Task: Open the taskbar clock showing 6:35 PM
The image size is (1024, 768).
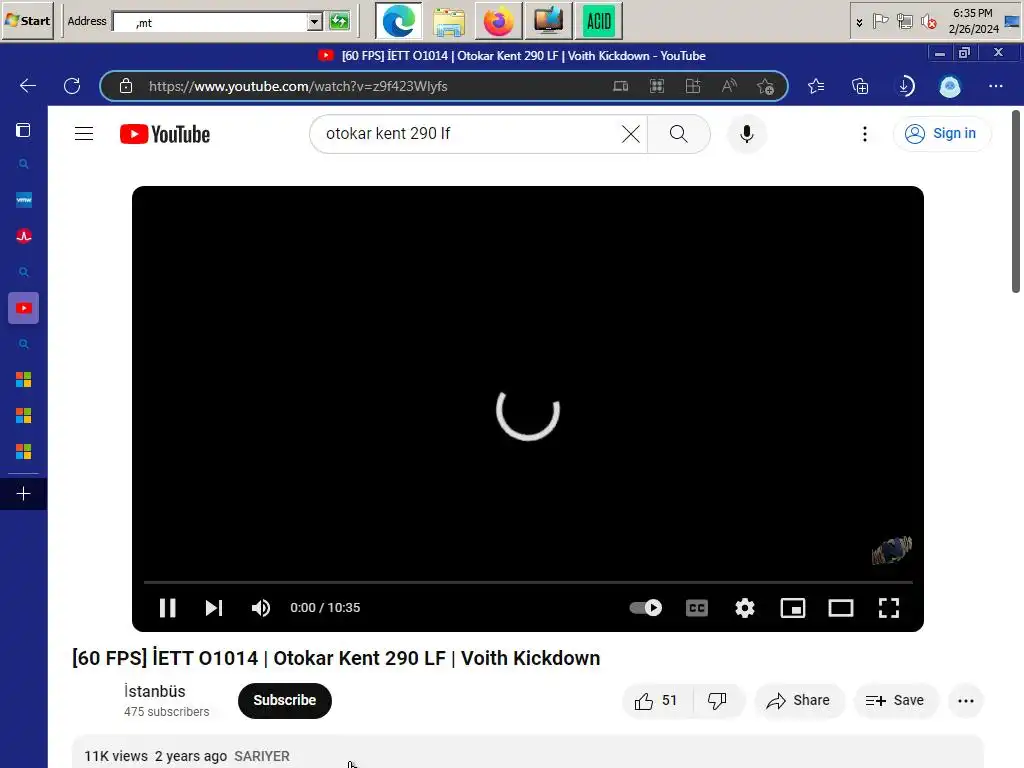Action: (973, 21)
